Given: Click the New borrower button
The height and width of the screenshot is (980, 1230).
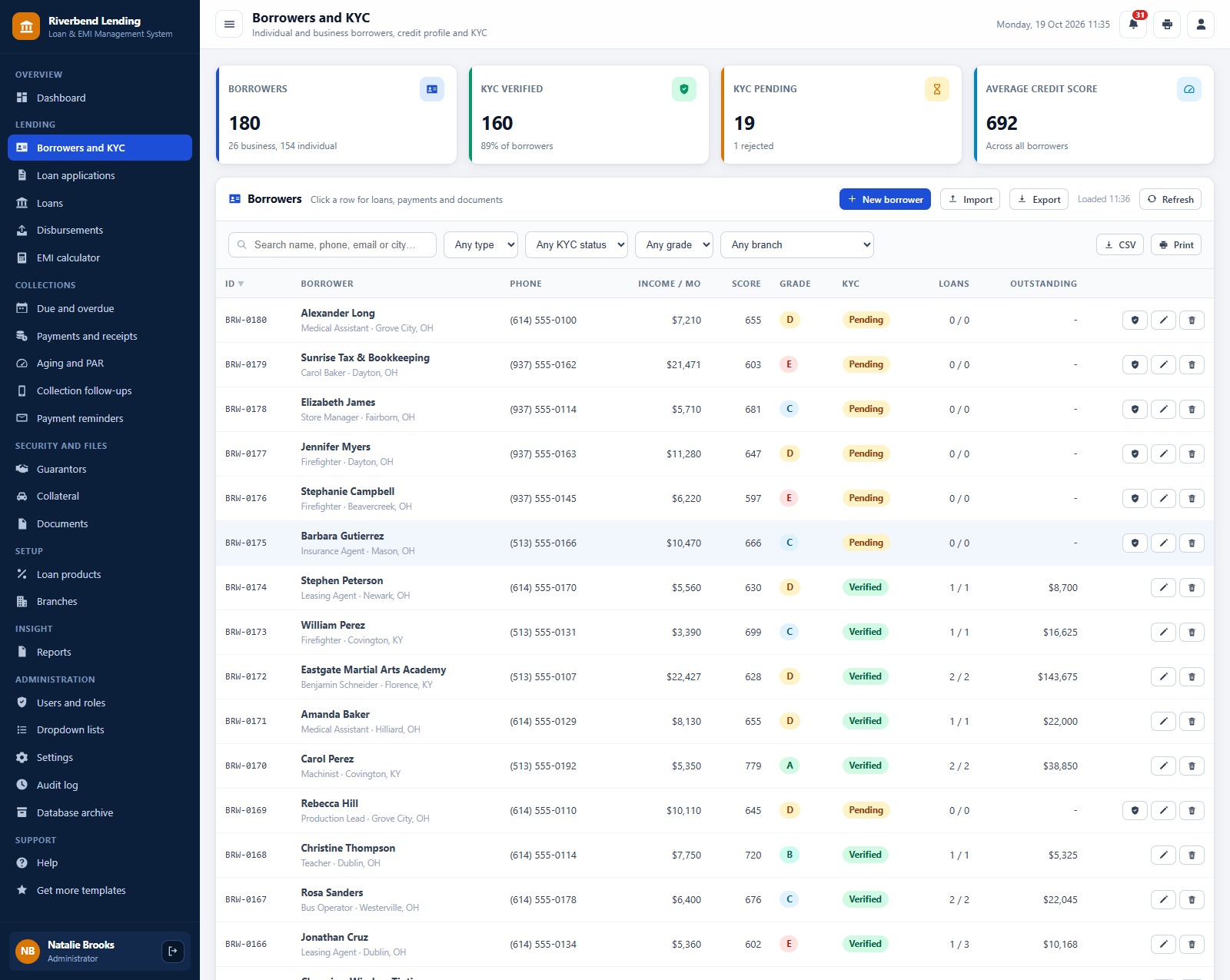Looking at the screenshot, I should (x=885, y=199).
